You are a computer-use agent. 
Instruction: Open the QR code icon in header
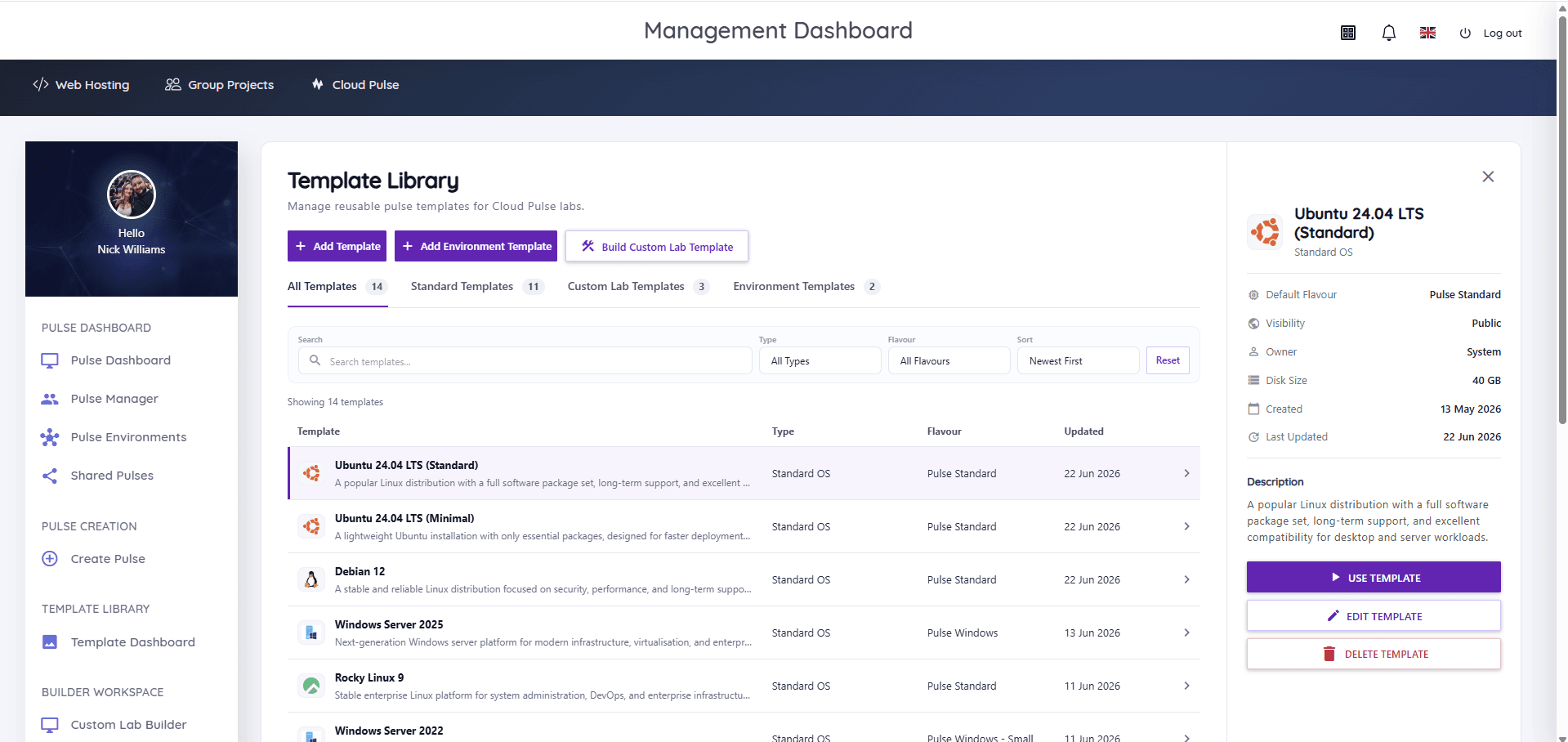point(1348,33)
